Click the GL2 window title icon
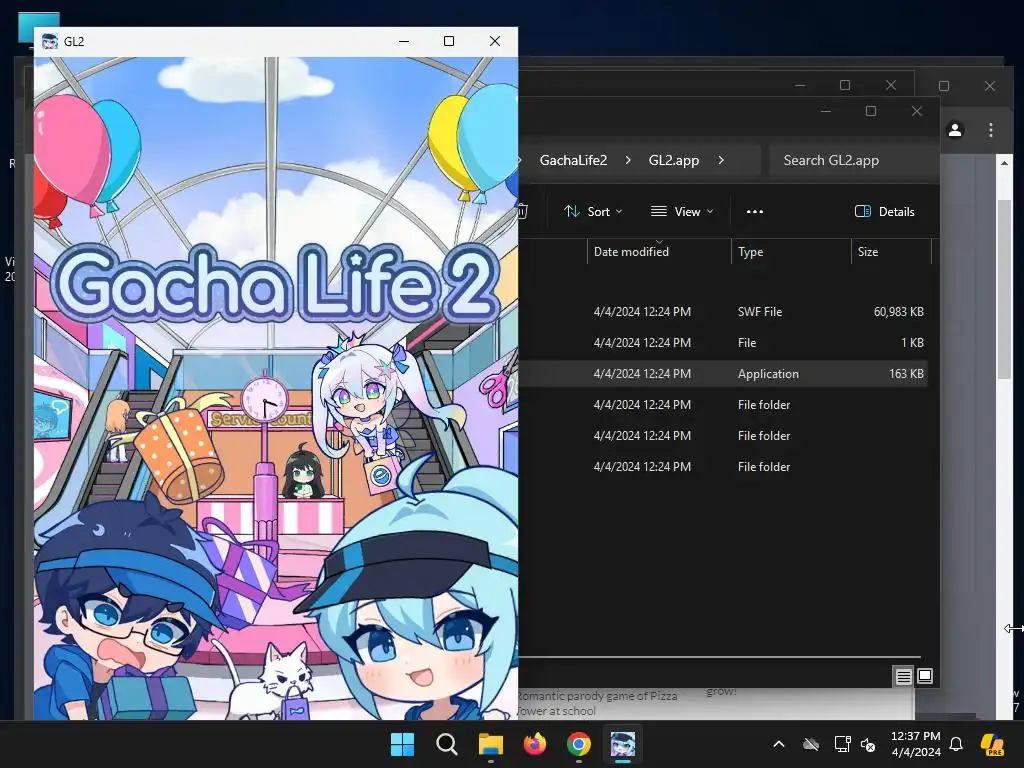Image resolution: width=1024 pixels, height=768 pixels. pyautogui.click(x=50, y=41)
